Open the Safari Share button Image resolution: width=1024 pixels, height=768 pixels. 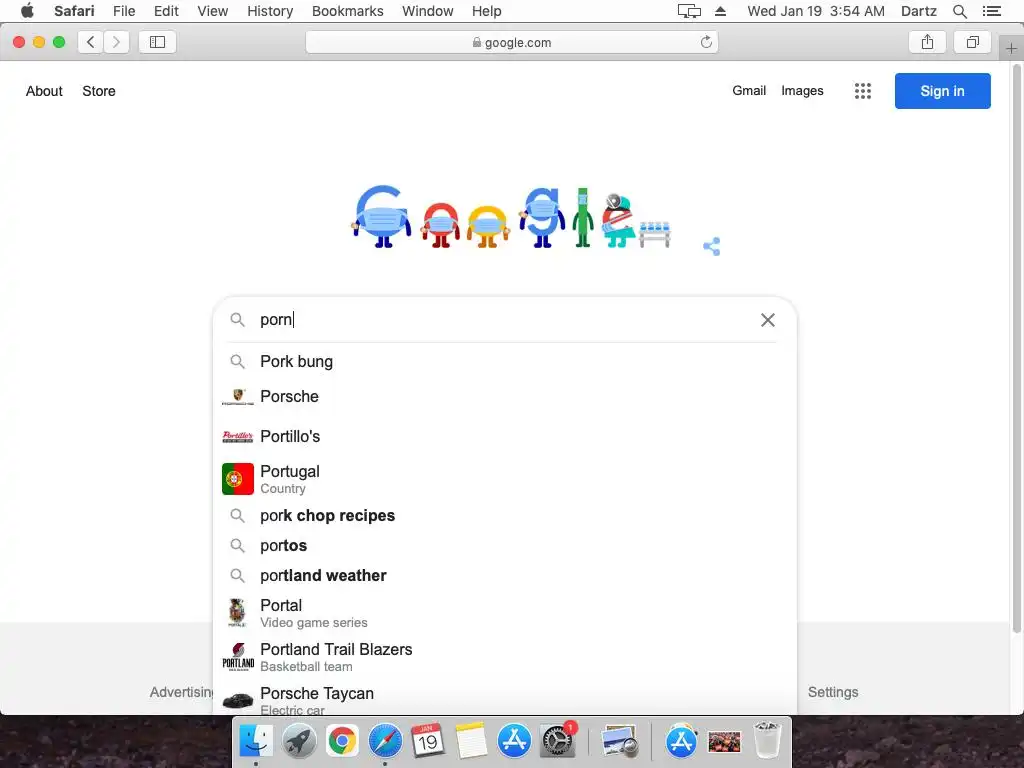point(927,42)
